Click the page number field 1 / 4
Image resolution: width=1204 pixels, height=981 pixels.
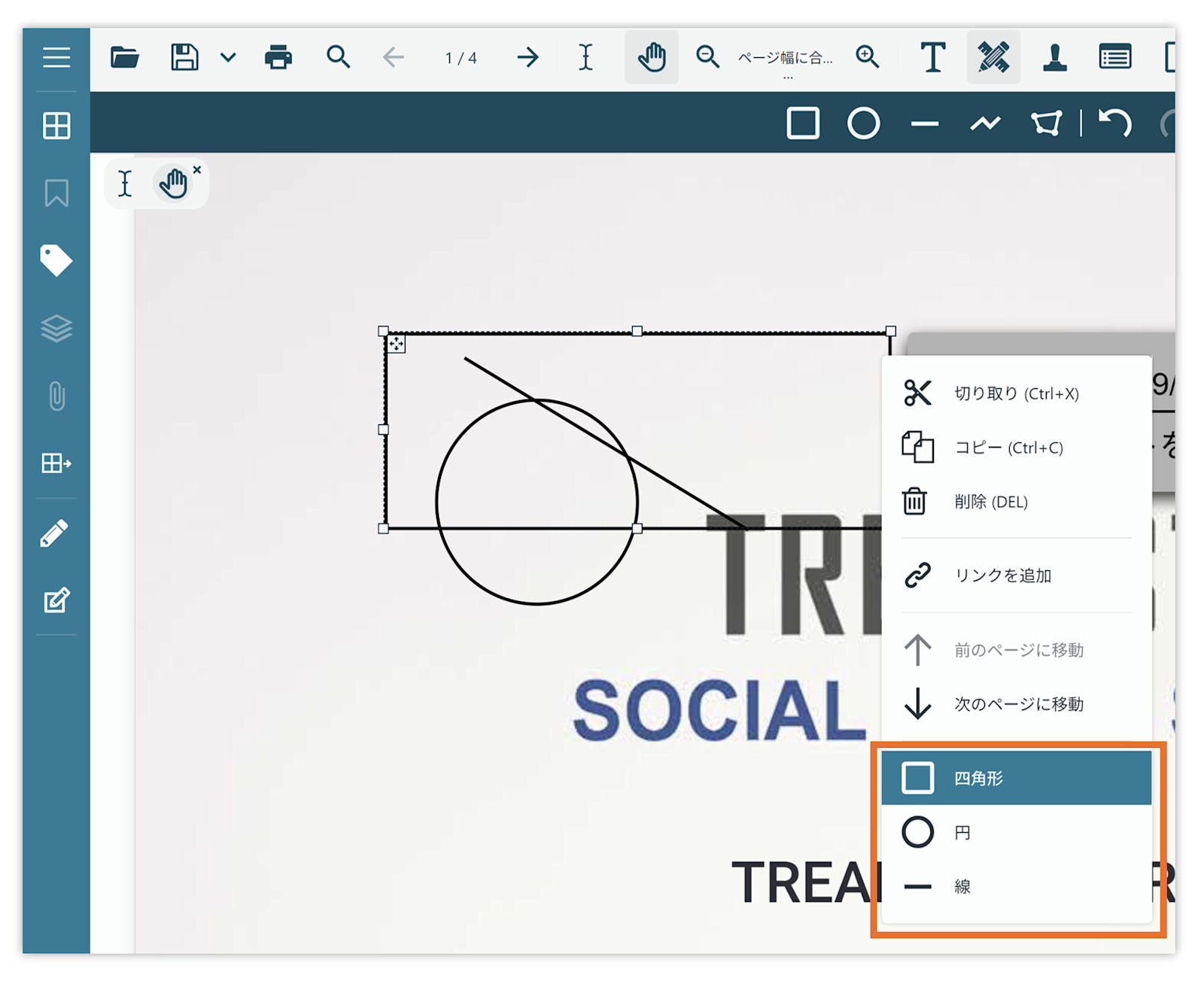[461, 58]
